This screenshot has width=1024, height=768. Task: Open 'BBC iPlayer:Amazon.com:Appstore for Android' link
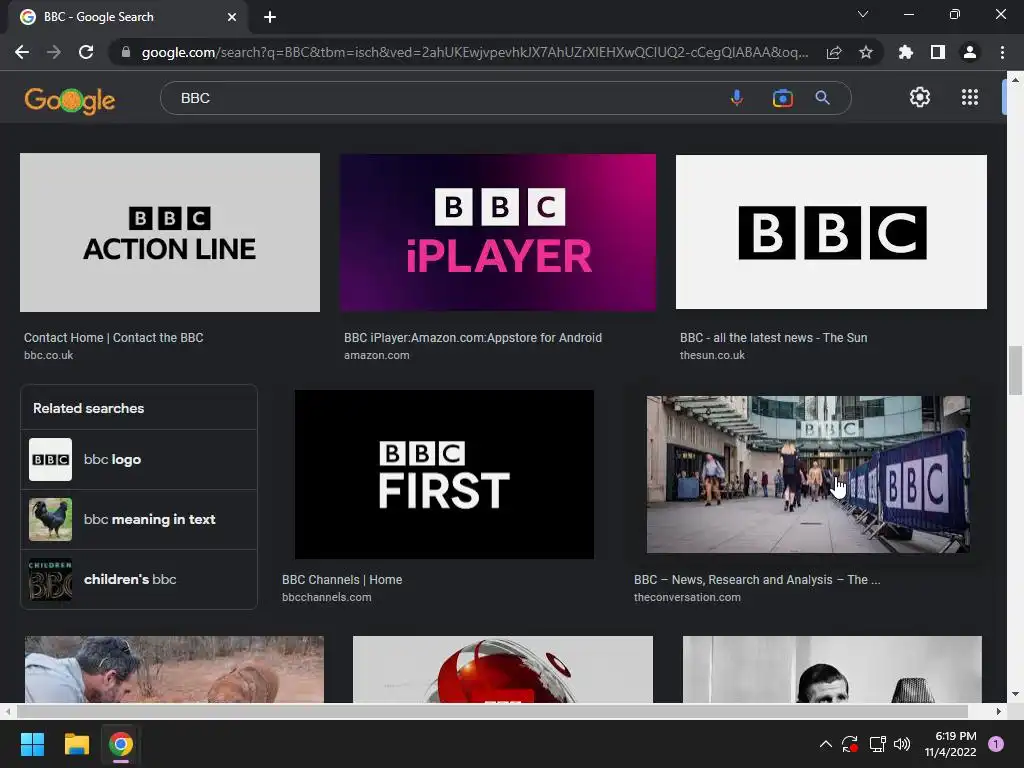(x=473, y=338)
